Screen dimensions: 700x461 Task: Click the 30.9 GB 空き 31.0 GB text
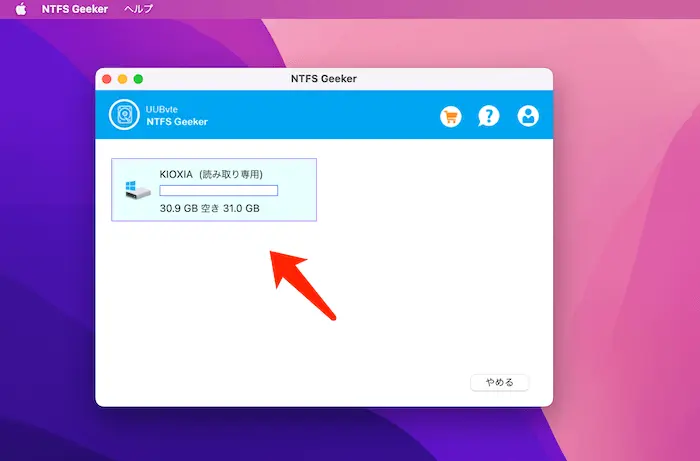click(x=209, y=208)
